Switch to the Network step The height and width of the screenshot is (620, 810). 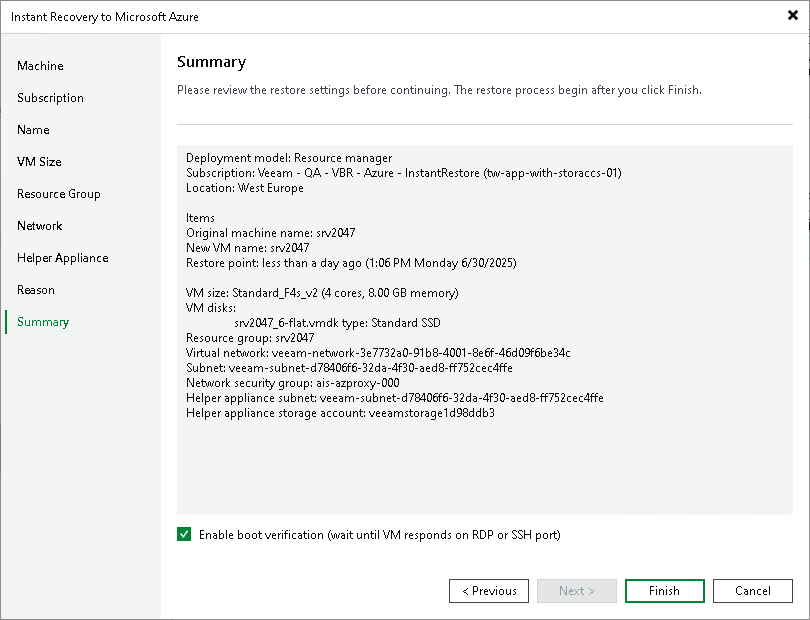click(x=40, y=225)
